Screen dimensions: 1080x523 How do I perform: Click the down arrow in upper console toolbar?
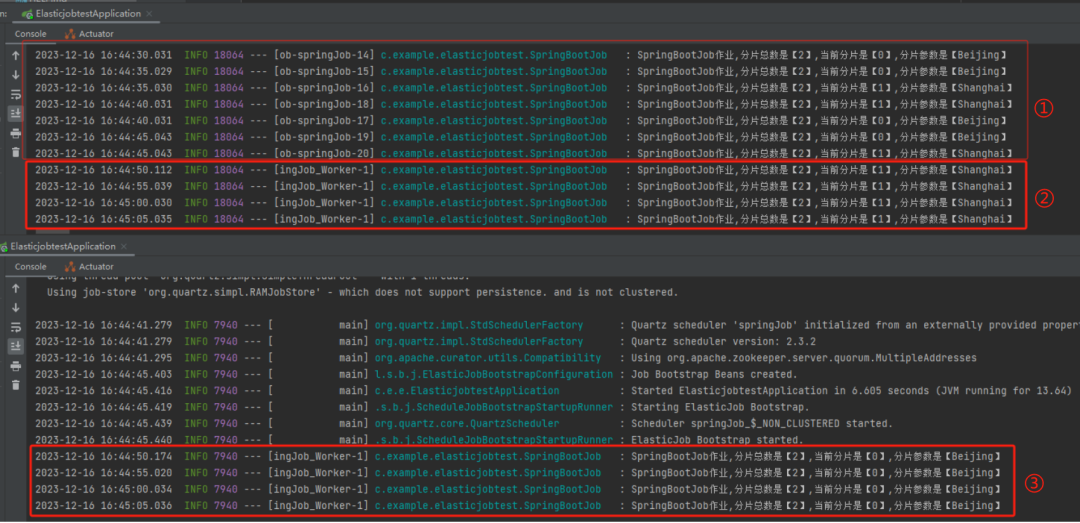[15, 74]
